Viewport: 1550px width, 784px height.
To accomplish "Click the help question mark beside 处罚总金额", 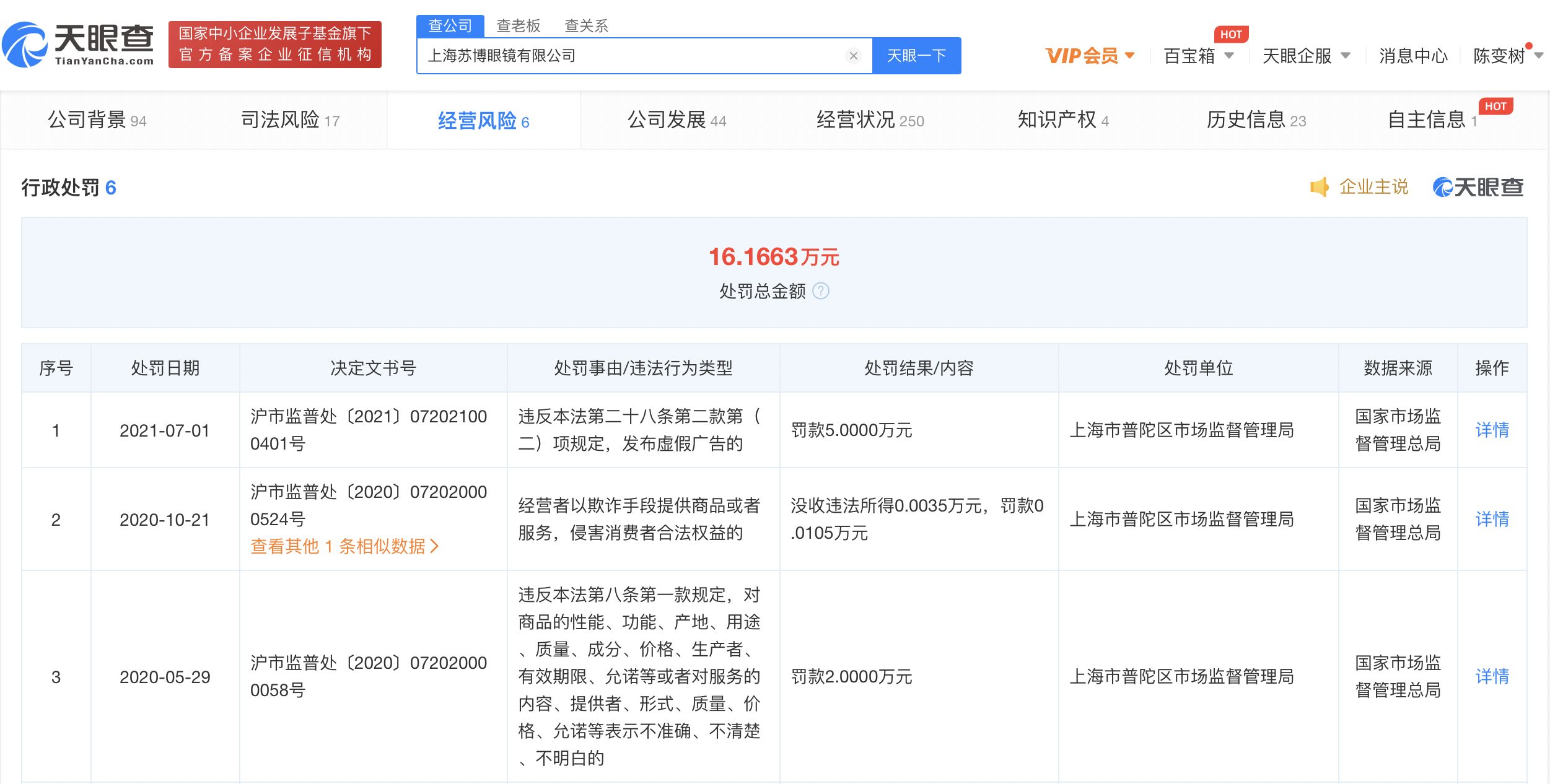I will pos(820,291).
